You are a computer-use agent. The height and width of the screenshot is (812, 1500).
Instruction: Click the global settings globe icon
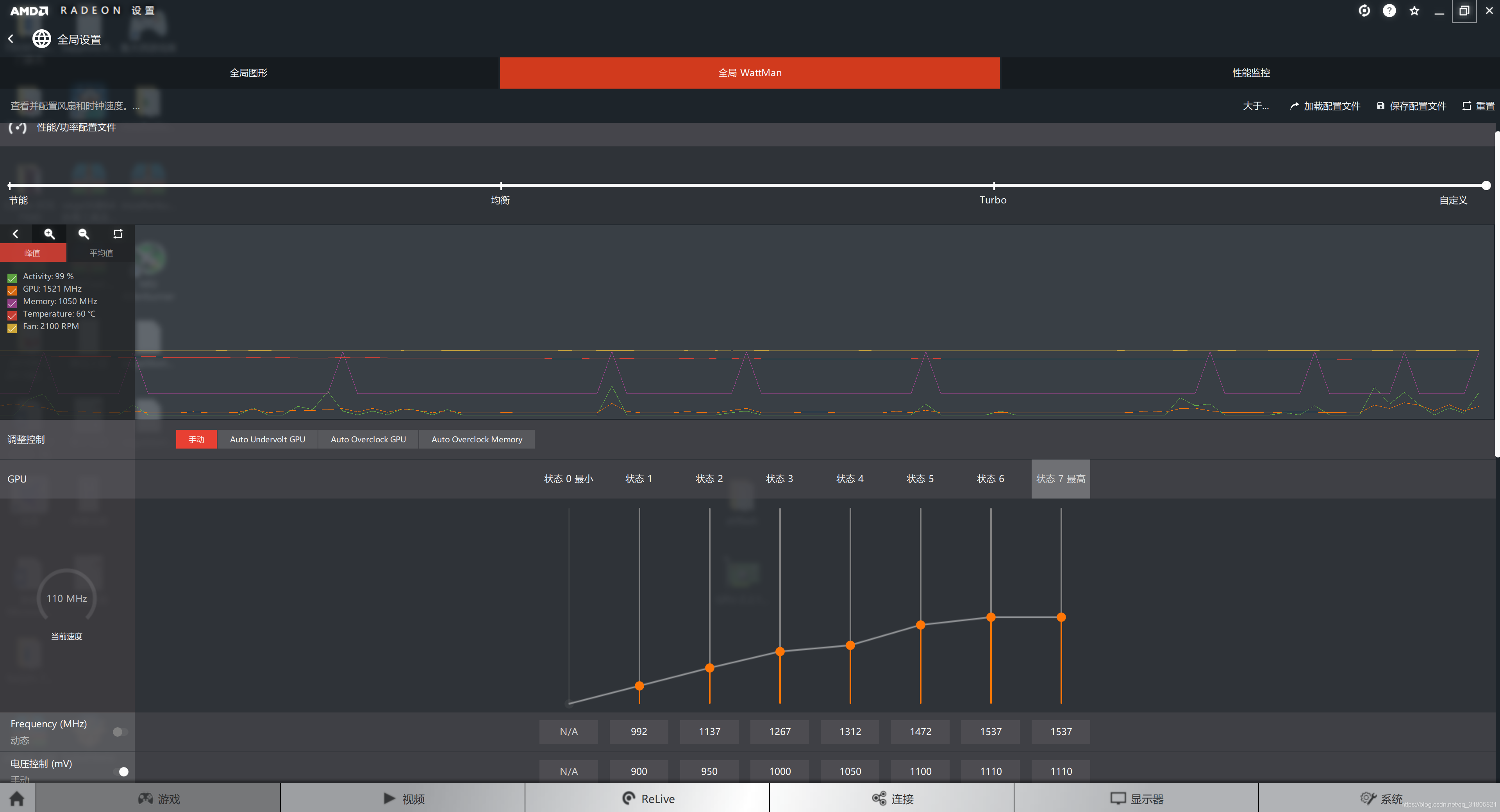(x=41, y=38)
